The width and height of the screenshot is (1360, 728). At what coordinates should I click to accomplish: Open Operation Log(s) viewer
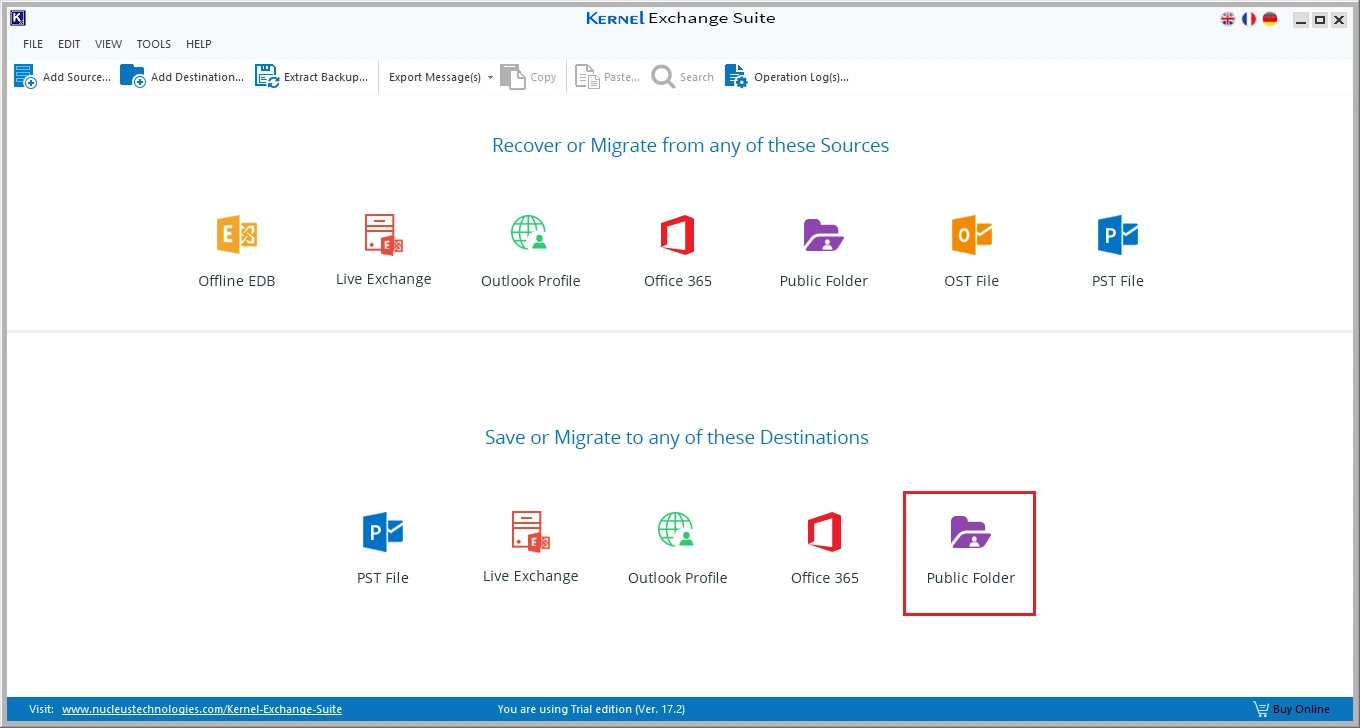pyautogui.click(x=787, y=77)
